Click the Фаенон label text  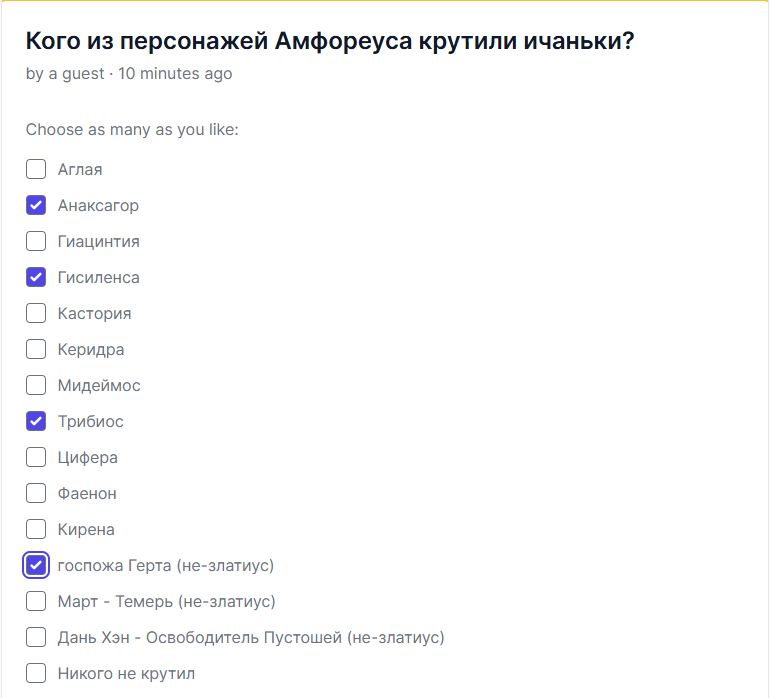coord(87,494)
